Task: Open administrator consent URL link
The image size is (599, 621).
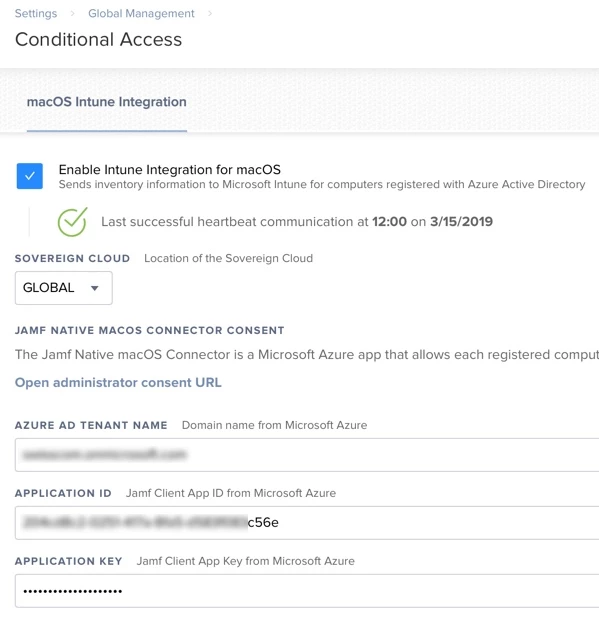Action: coord(118,383)
